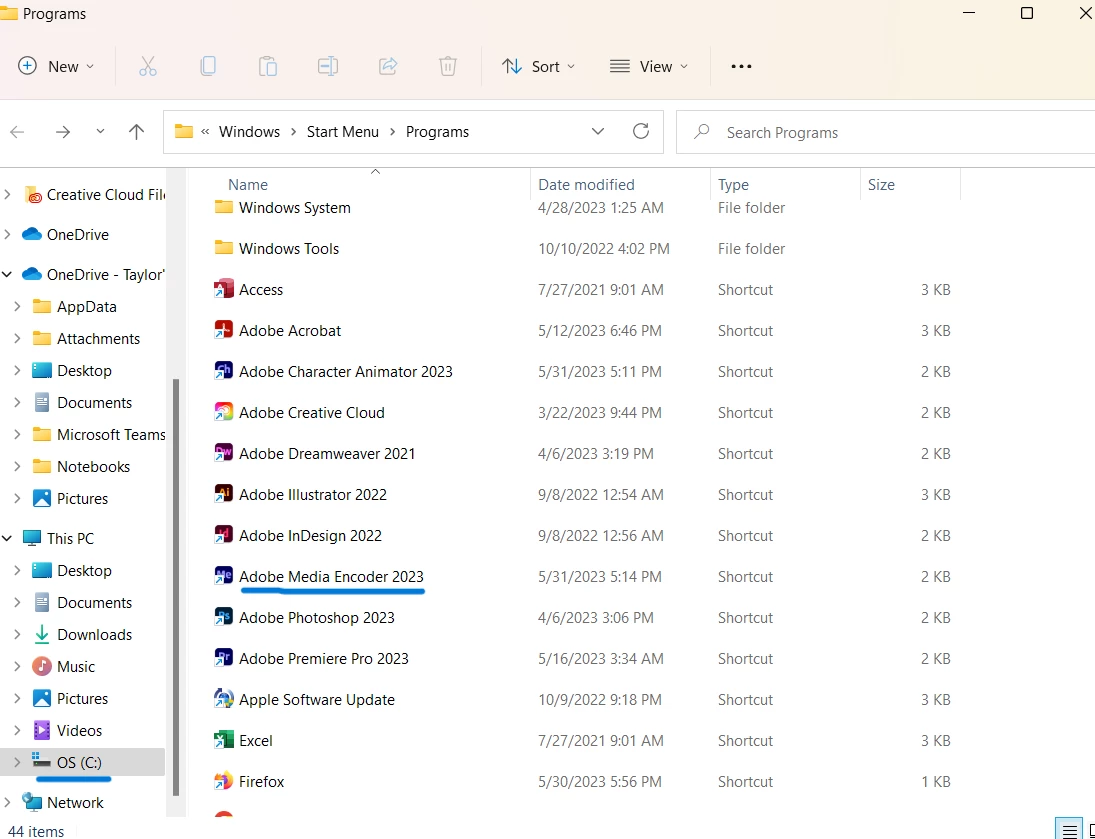Click the Search Programs field
This screenshot has width=1095, height=839.
point(887,132)
